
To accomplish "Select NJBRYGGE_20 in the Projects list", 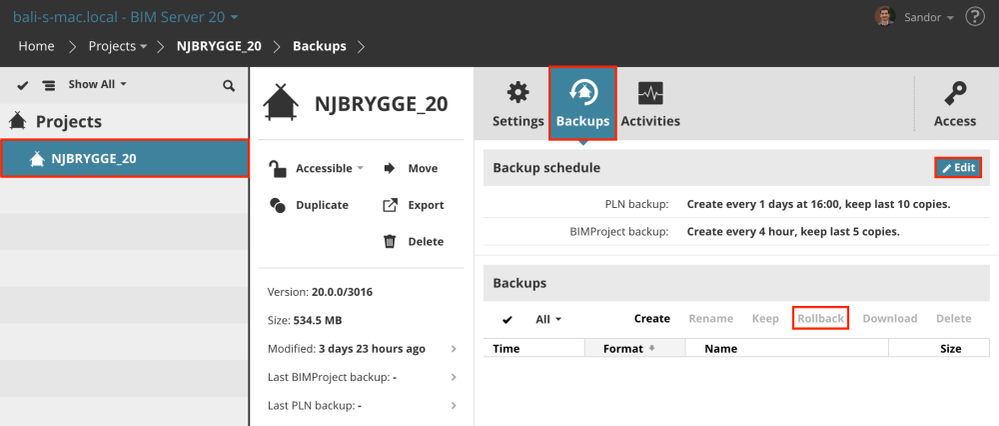I will coord(124,158).
